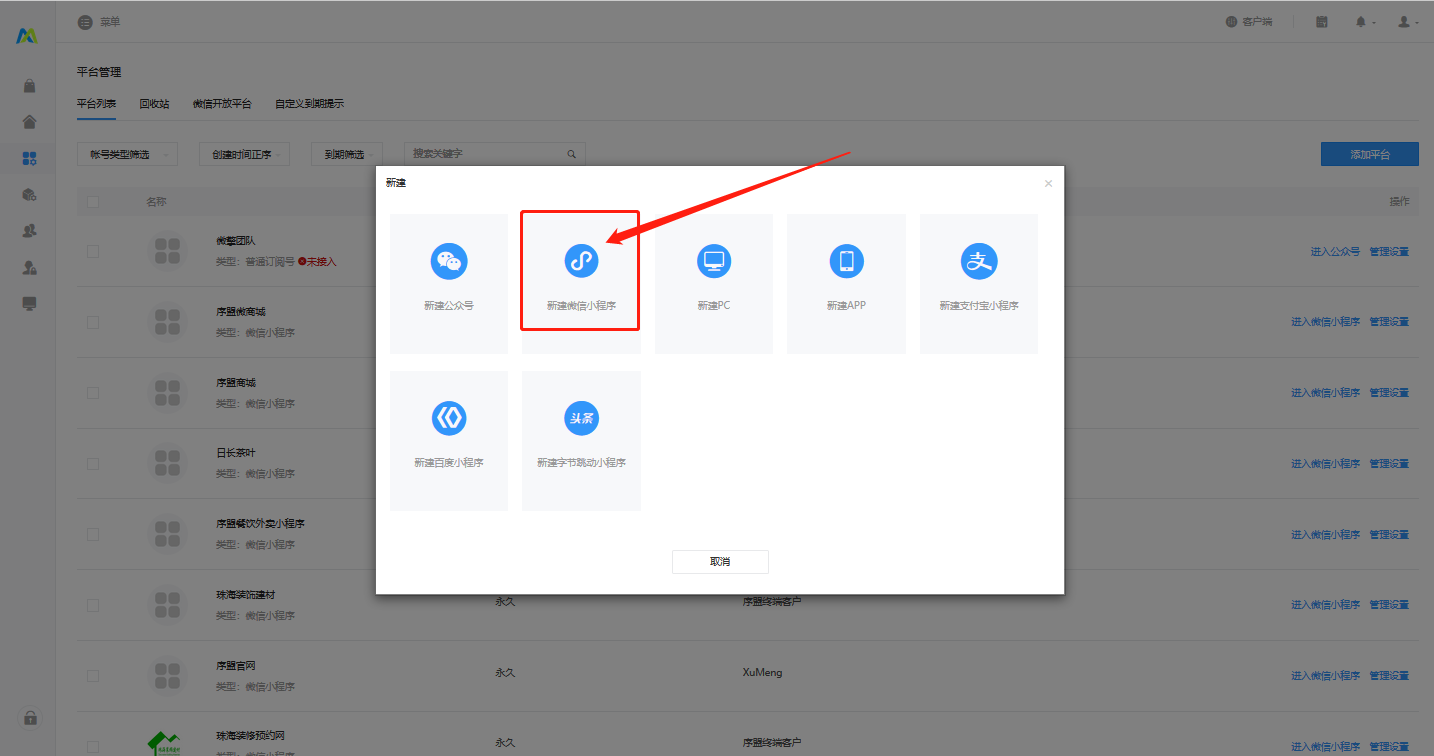1434x756 pixels.
Task: Switch to 微信开放平台 tab
Action: coord(222,104)
